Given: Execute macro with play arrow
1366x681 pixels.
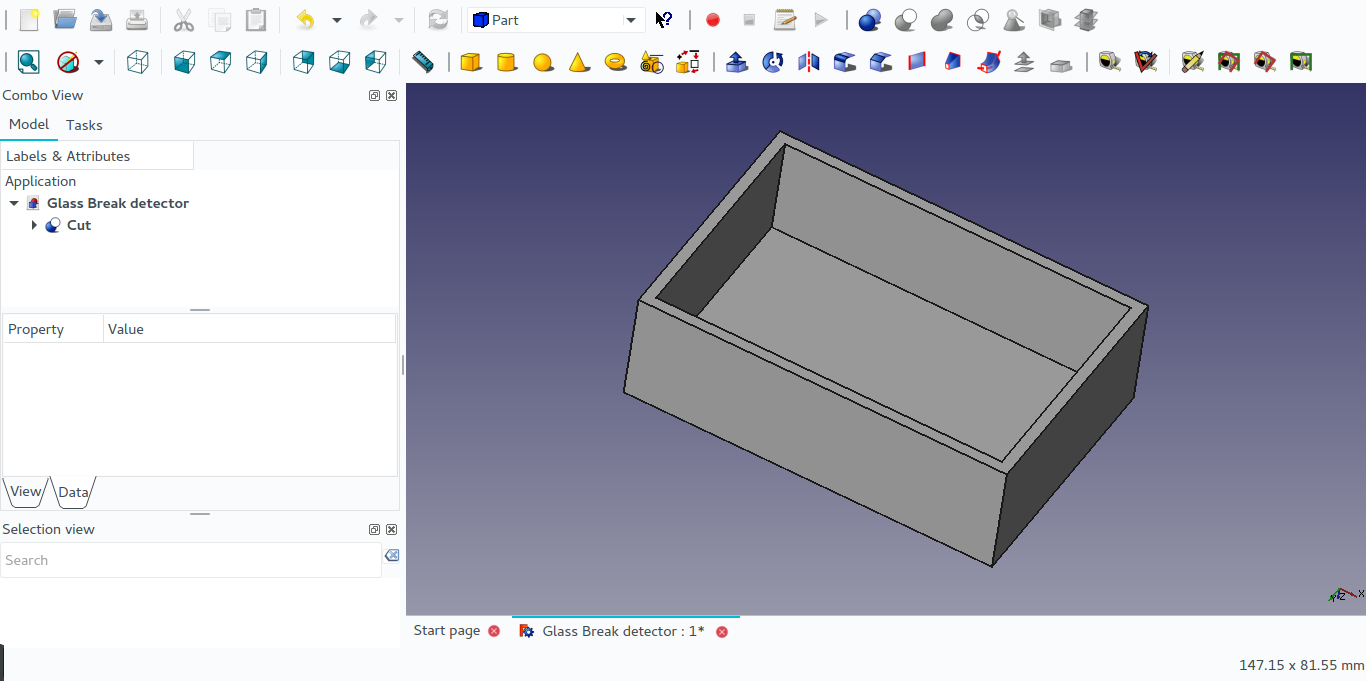Looking at the screenshot, I should pos(821,20).
